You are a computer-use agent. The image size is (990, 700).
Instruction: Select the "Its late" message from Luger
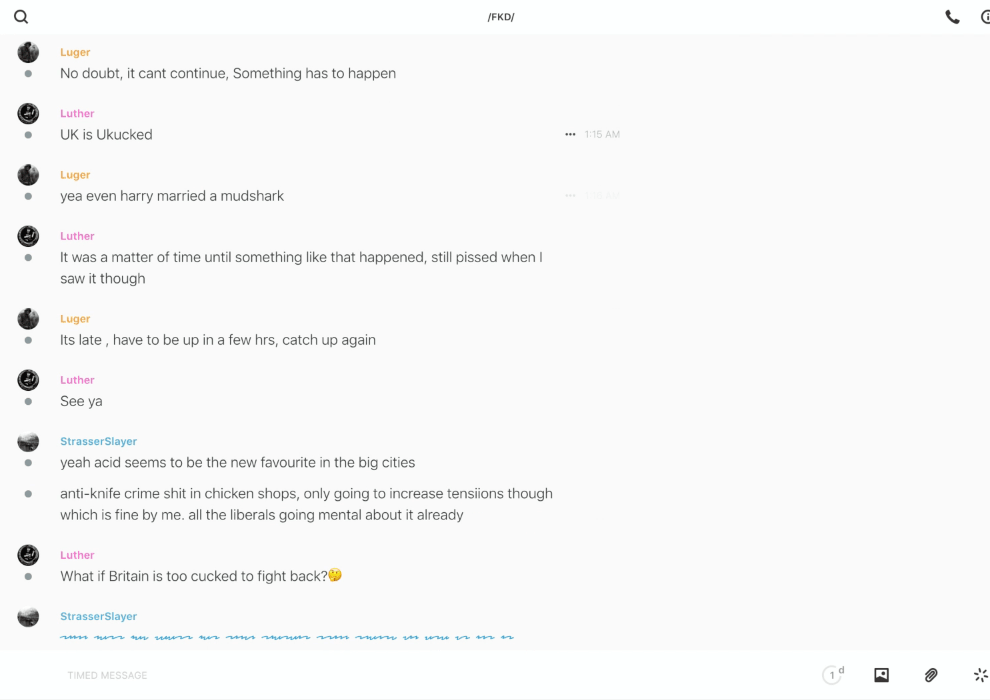[x=218, y=340]
